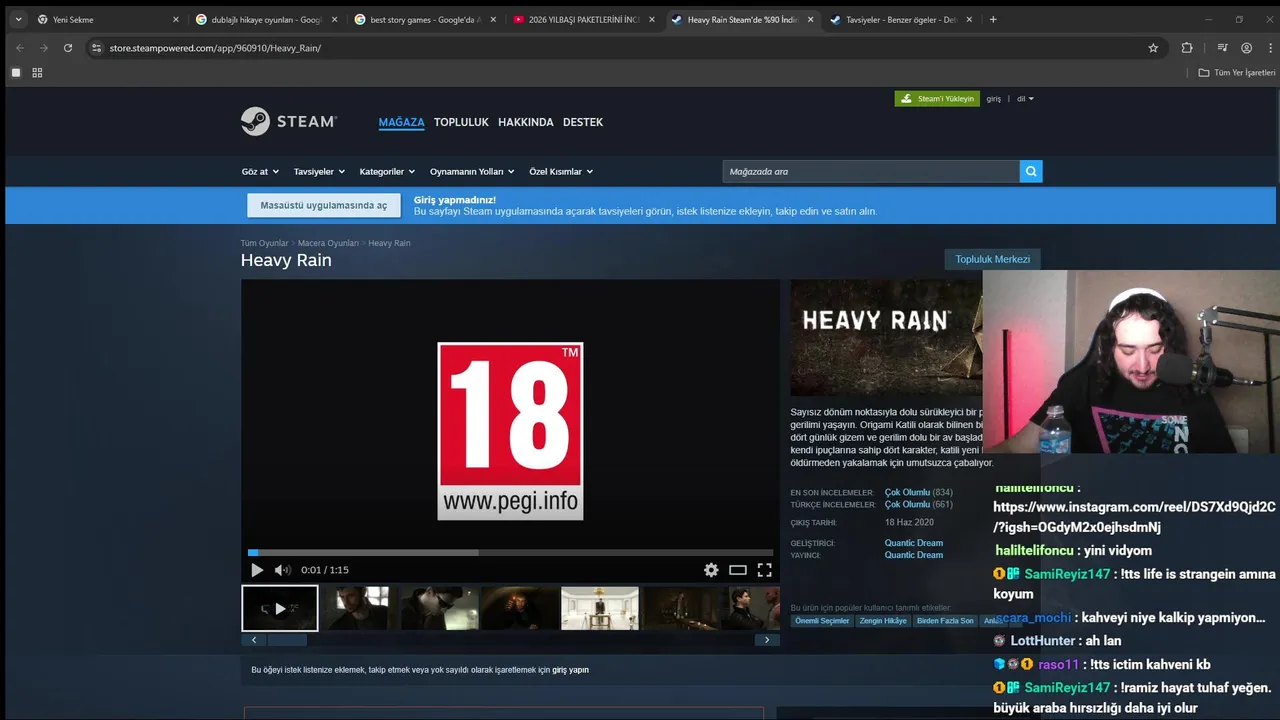This screenshot has height=720, width=1280.
Task: Close the best story games tab
Action: coord(493,19)
